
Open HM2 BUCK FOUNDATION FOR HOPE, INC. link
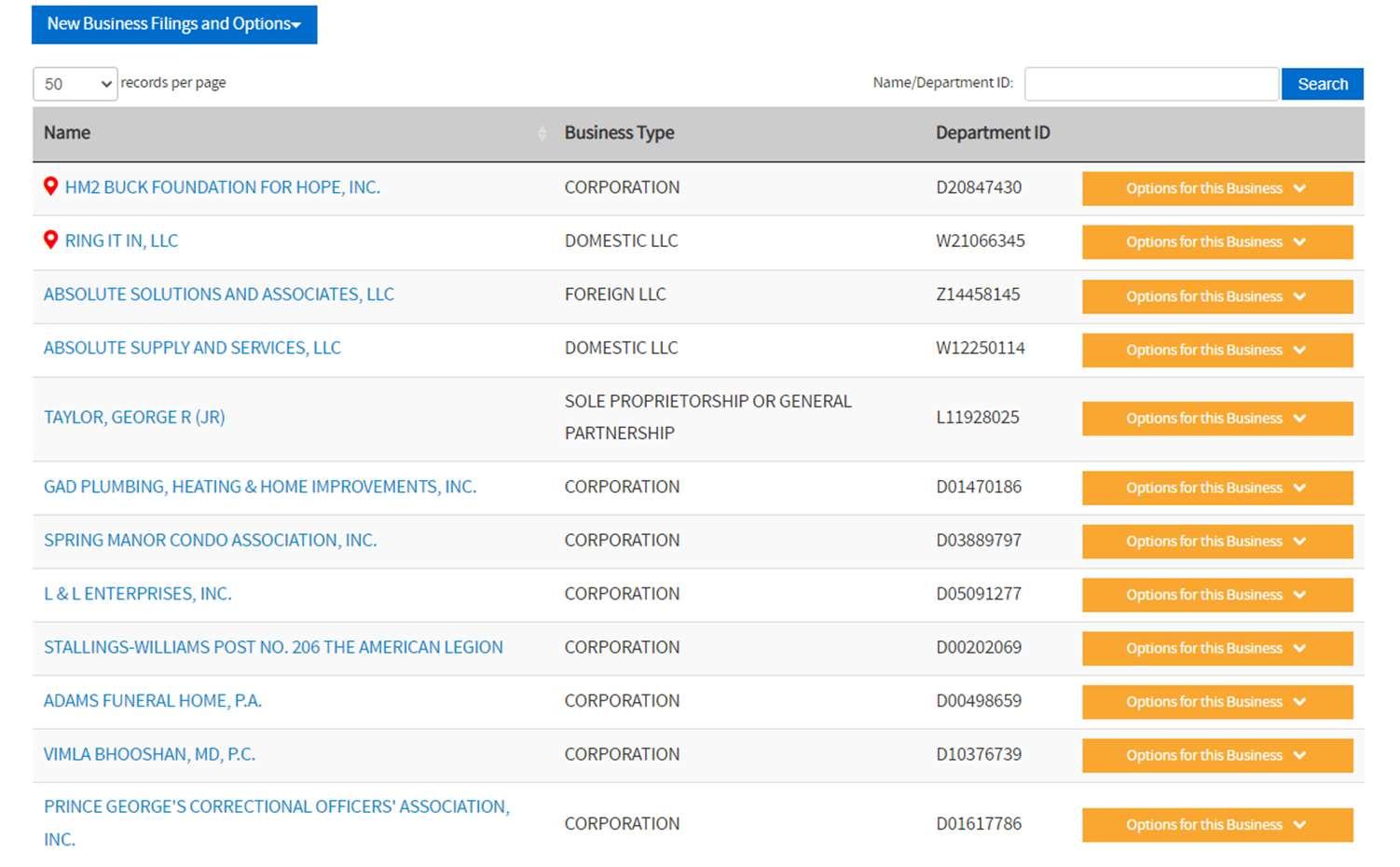[x=223, y=187]
